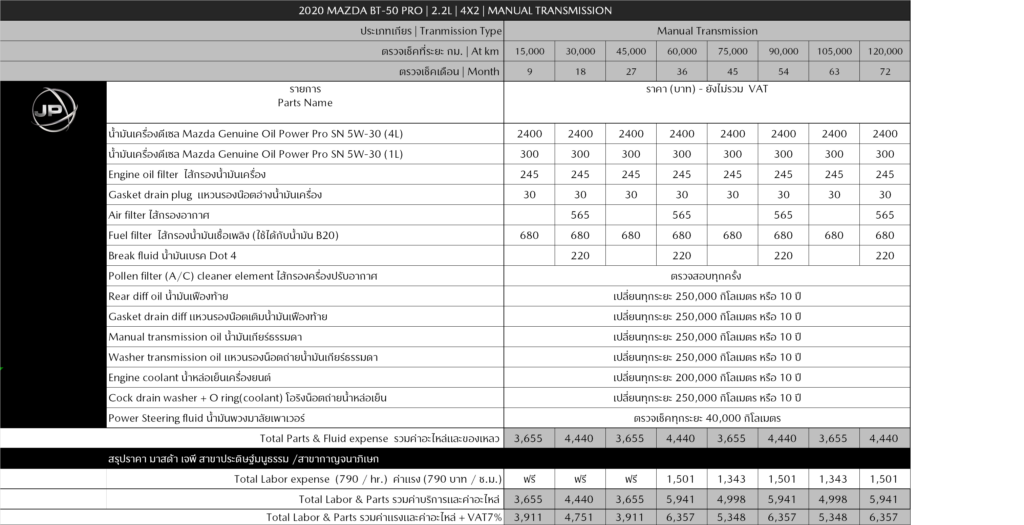Click the 15,000 km column header
The image size is (1024, 525).
point(530,51)
